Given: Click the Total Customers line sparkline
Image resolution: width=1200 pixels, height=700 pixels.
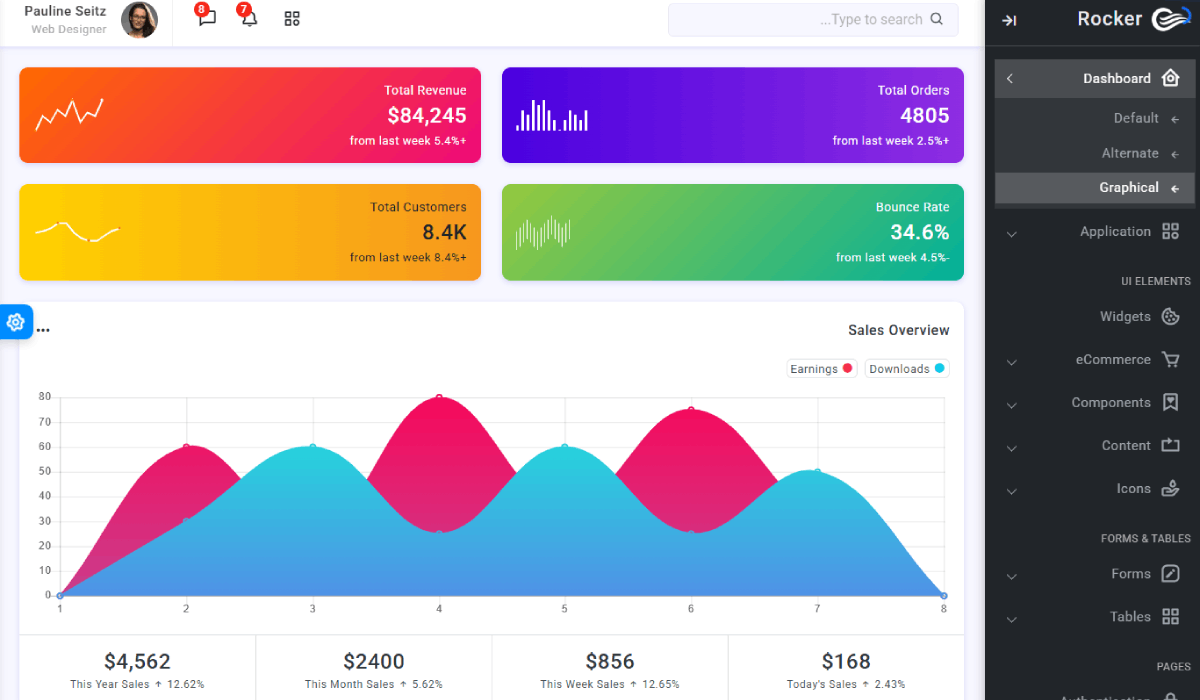Looking at the screenshot, I should point(77,231).
